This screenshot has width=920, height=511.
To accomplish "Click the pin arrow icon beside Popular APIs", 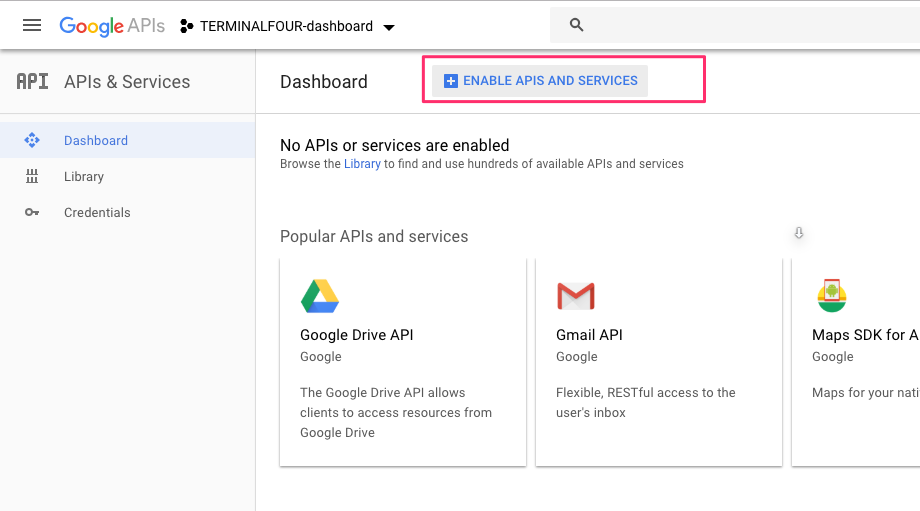I will click(x=799, y=233).
